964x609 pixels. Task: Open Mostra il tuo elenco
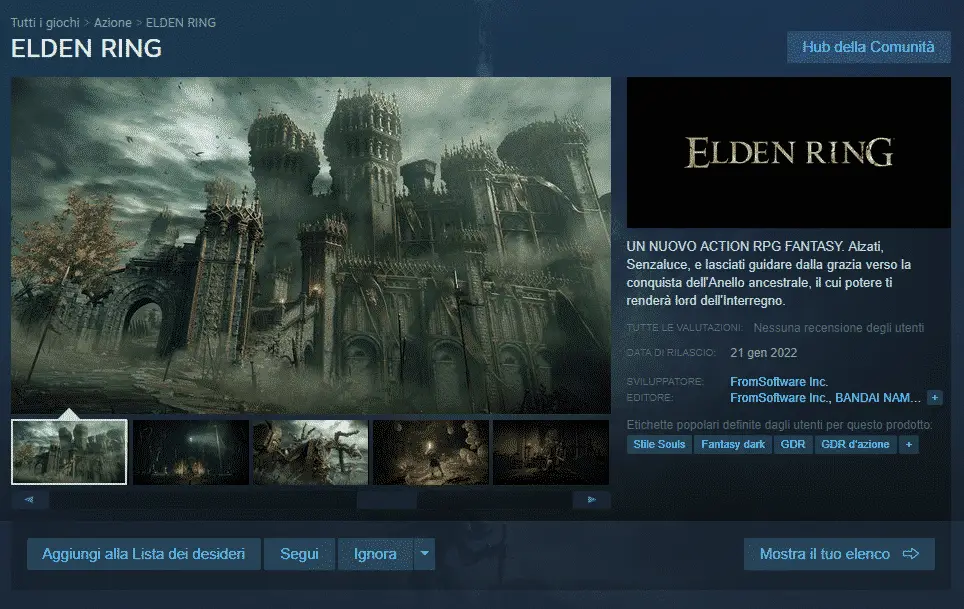click(839, 554)
